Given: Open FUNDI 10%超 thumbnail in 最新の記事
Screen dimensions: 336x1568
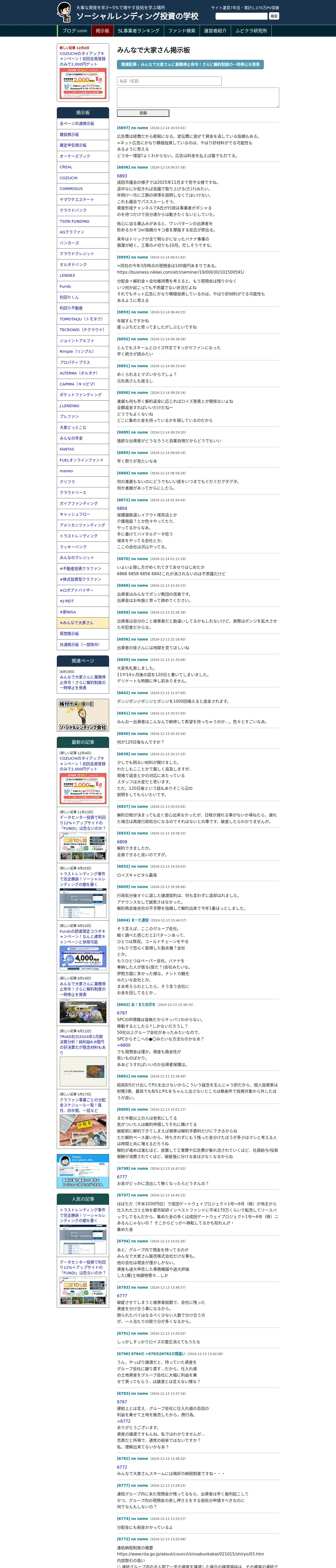Looking at the screenshot, I should tap(83, 846).
